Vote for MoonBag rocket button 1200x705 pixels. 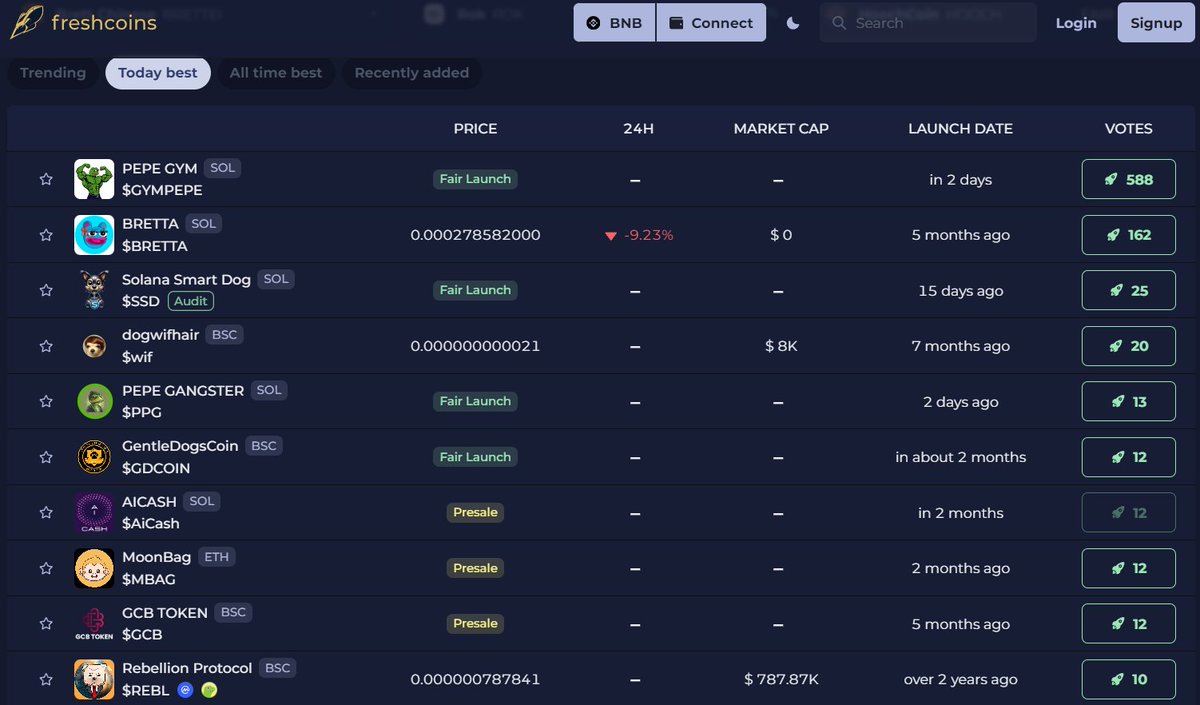(x=1129, y=568)
